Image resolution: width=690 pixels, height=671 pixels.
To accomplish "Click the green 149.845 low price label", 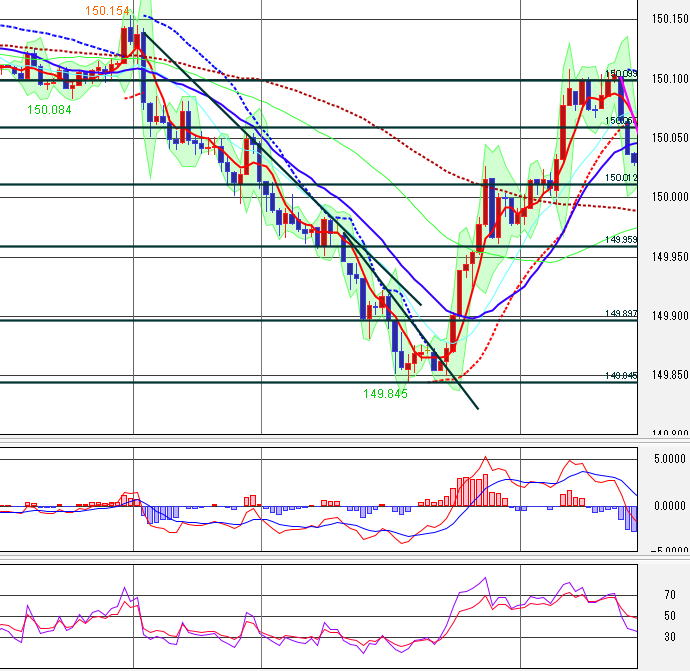I will point(385,394).
